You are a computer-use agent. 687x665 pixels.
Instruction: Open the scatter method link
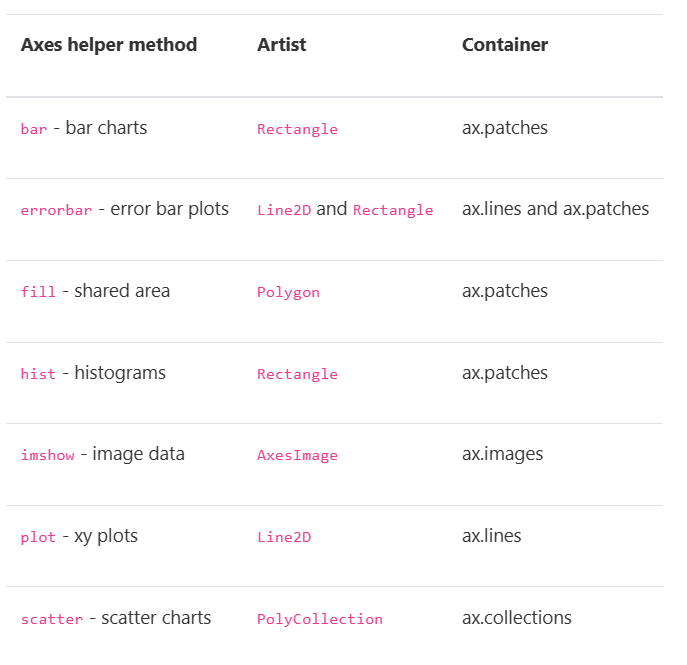(x=52, y=619)
